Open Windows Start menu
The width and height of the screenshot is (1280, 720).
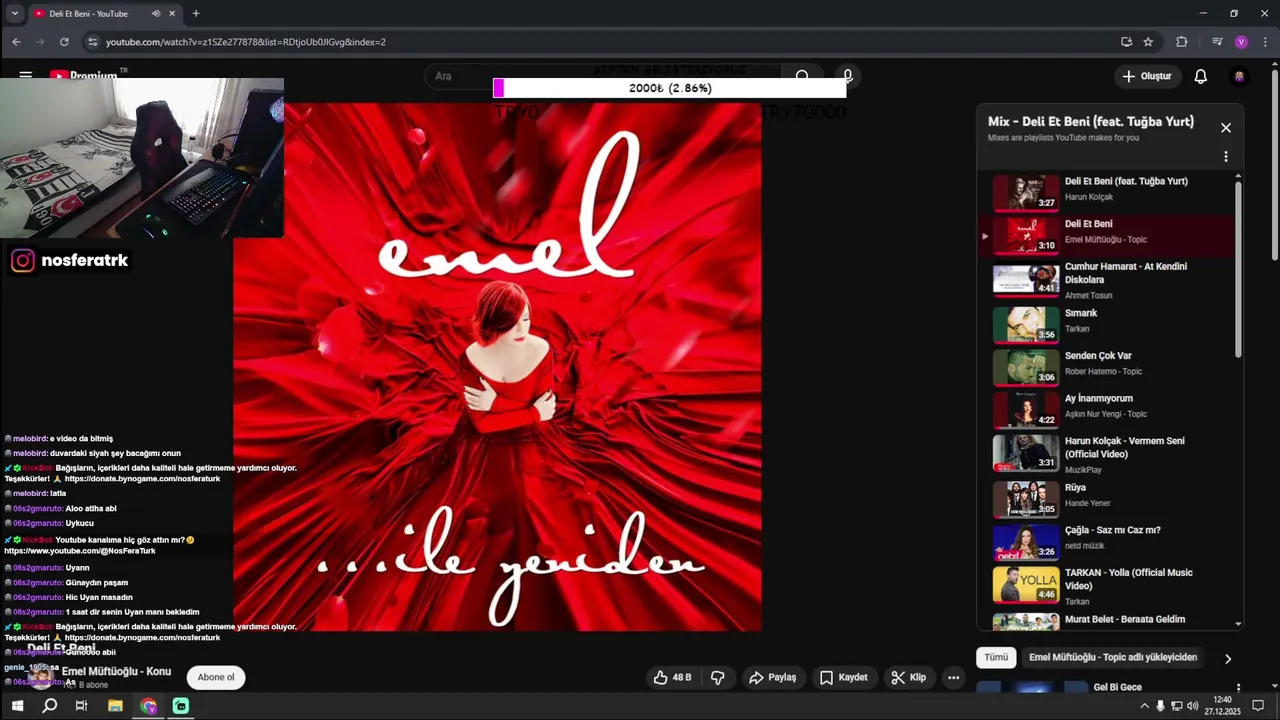[x=17, y=706]
